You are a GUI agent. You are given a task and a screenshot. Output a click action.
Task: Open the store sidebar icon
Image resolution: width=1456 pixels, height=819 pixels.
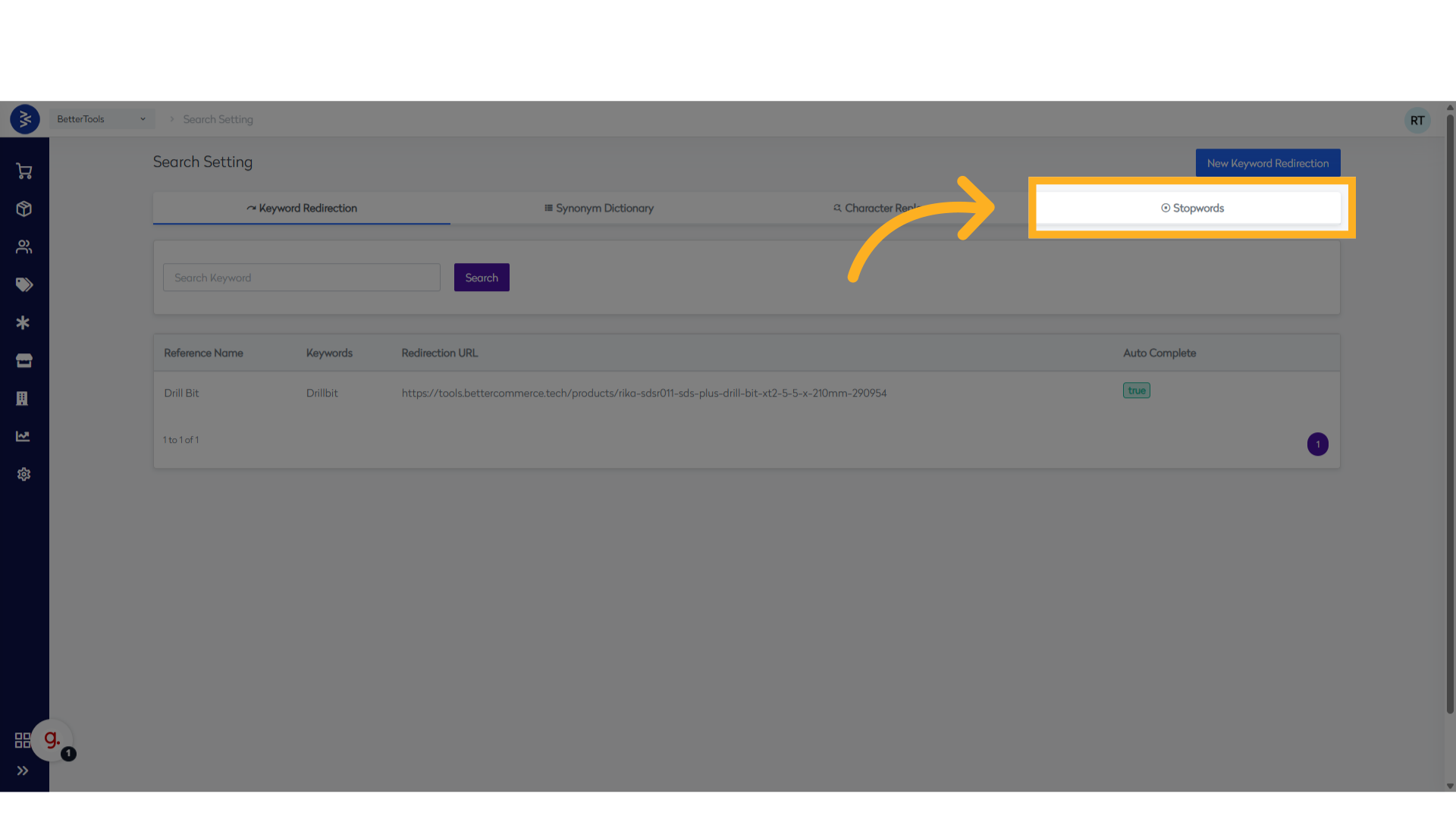[24, 361]
